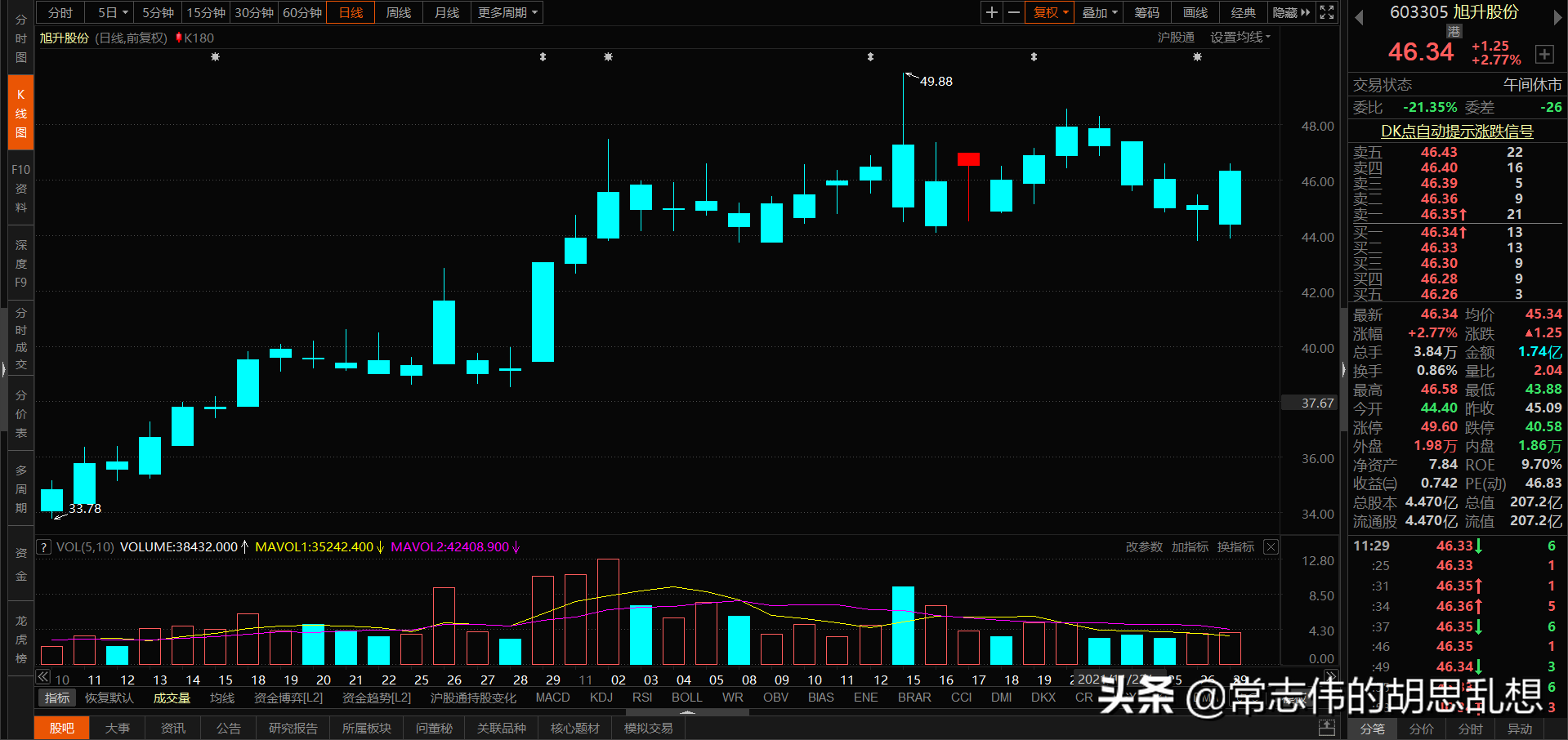
Task: Zoom in chart using the + icon
Action: (990, 12)
